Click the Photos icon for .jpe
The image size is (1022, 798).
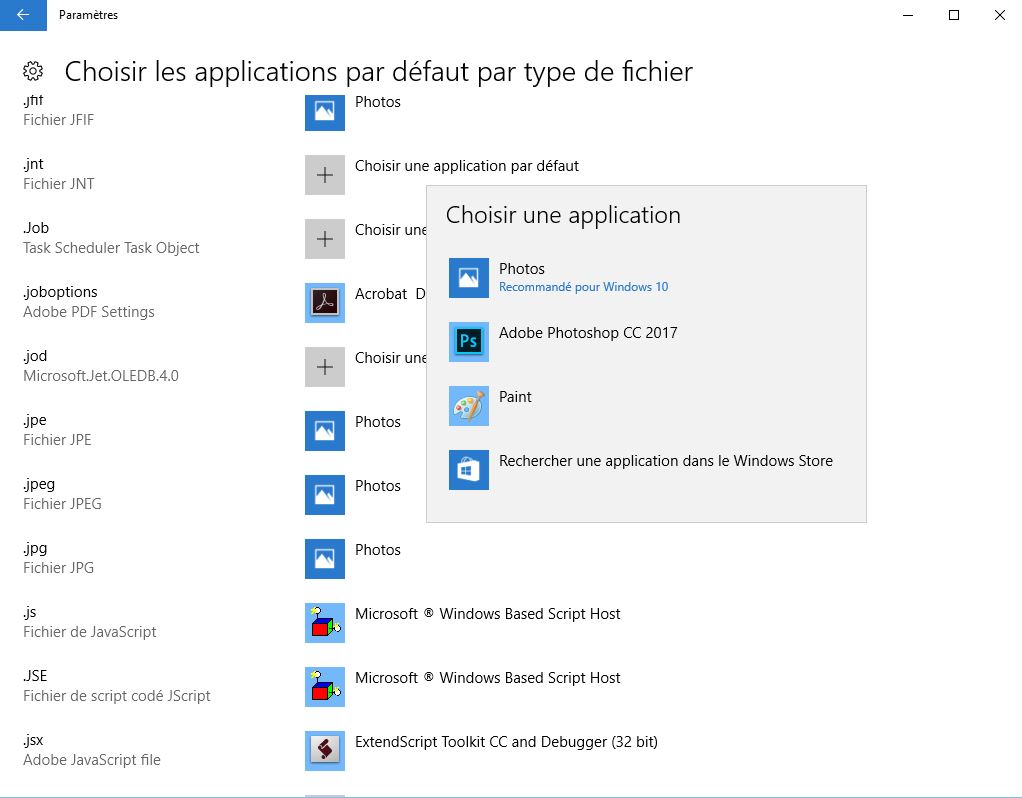click(x=325, y=430)
